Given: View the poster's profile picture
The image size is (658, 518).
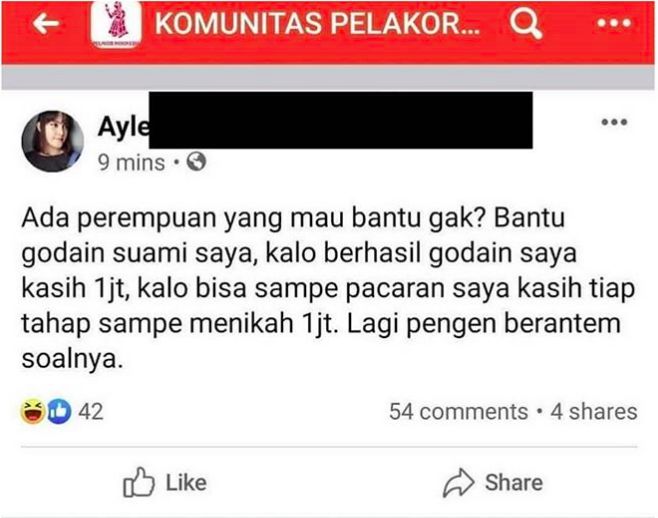Looking at the screenshot, I should click(52, 141).
